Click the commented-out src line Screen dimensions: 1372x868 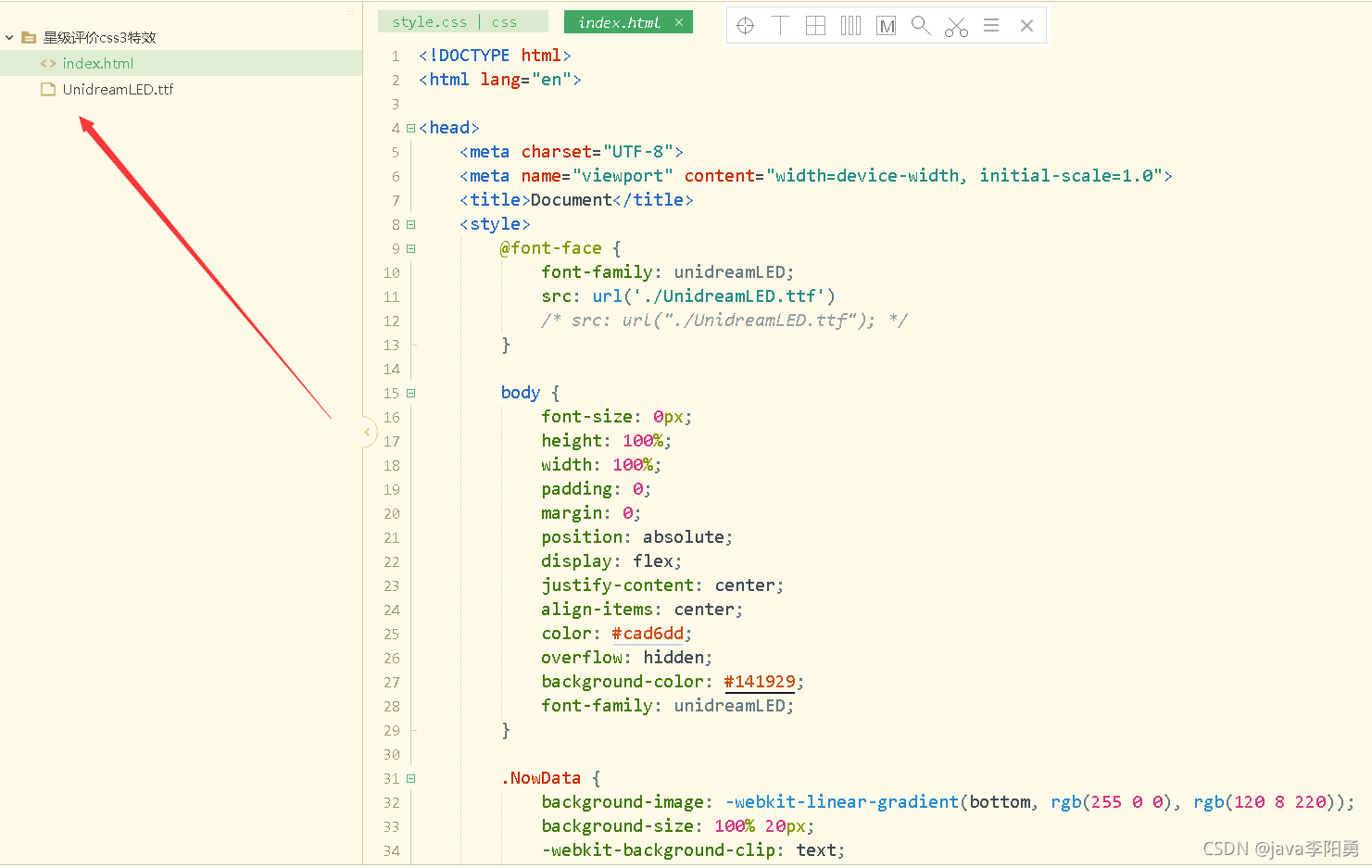coord(724,321)
